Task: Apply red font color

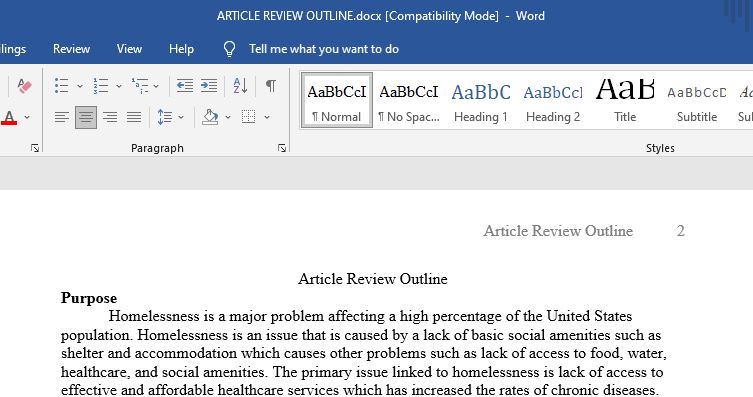Action: click(x=9, y=117)
